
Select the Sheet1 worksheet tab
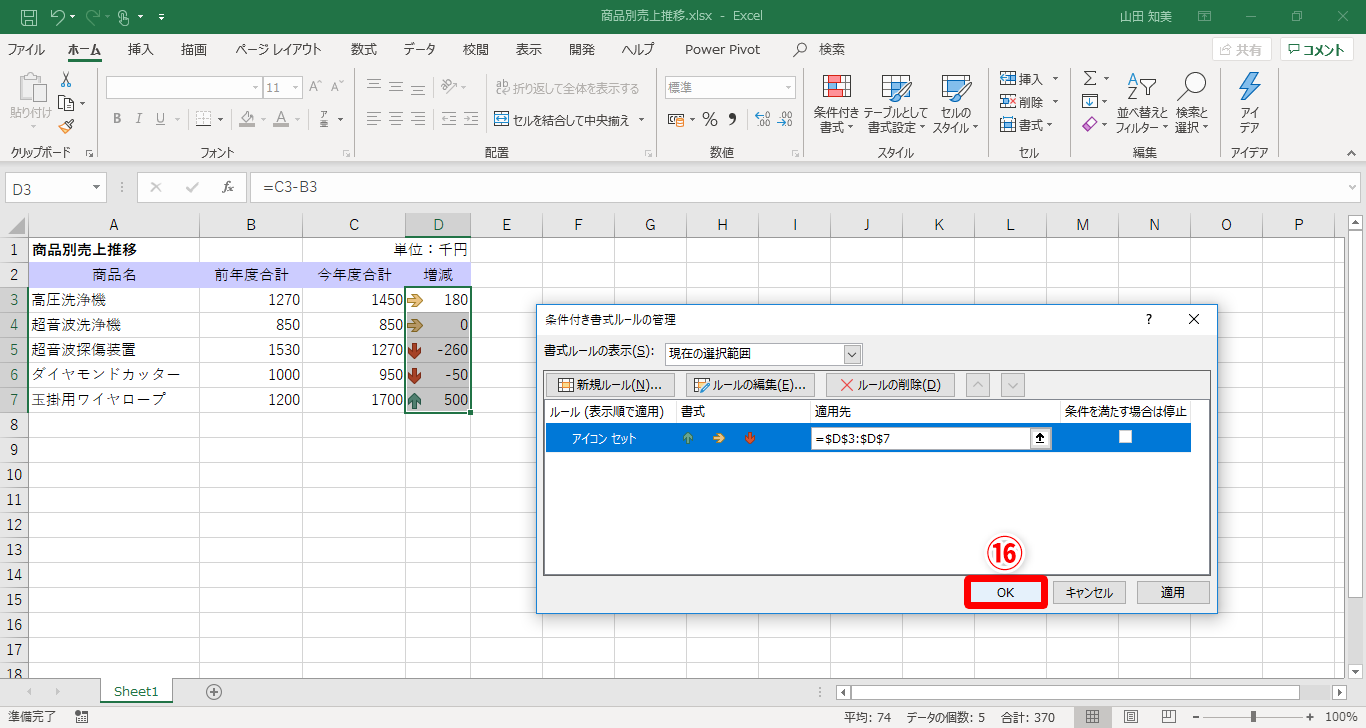click(136, 691)
